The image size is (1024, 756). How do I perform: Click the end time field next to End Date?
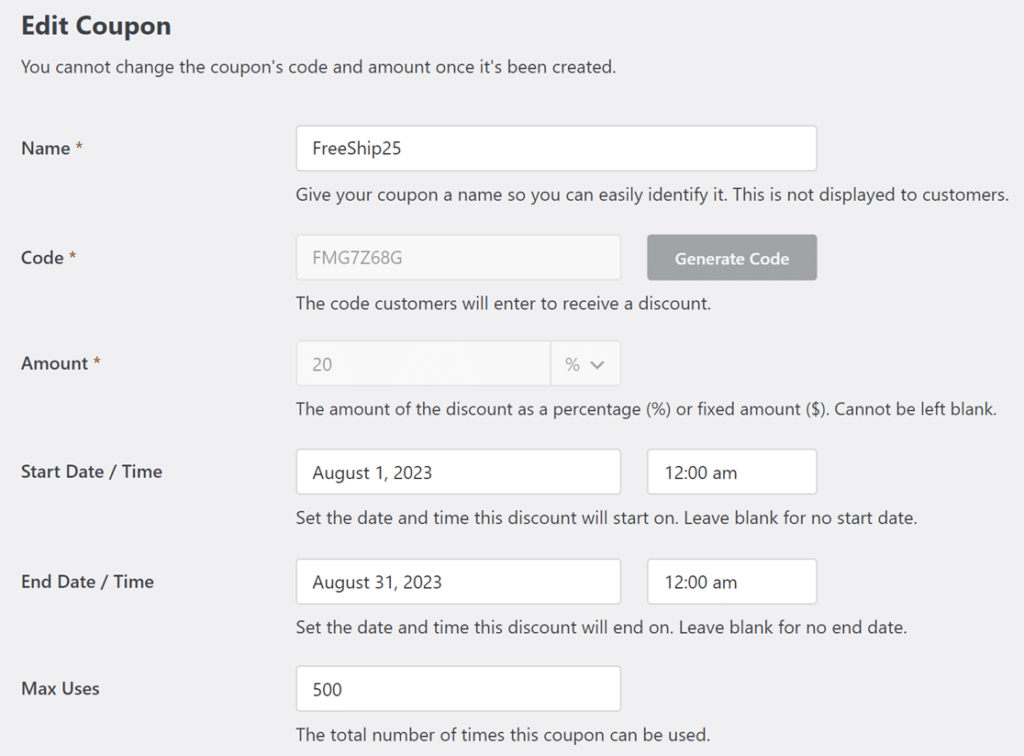click(731, 581)
